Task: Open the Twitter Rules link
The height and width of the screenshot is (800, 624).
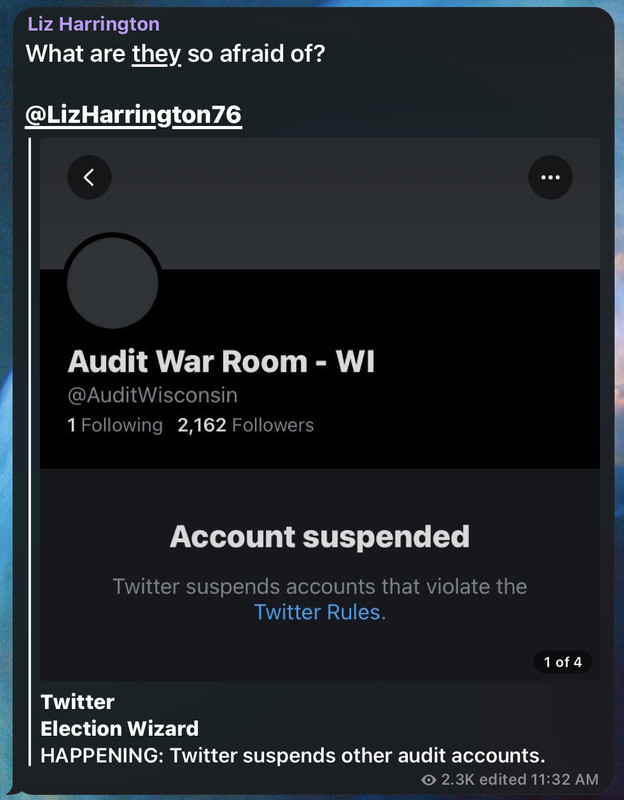Action: coord(317,612)
